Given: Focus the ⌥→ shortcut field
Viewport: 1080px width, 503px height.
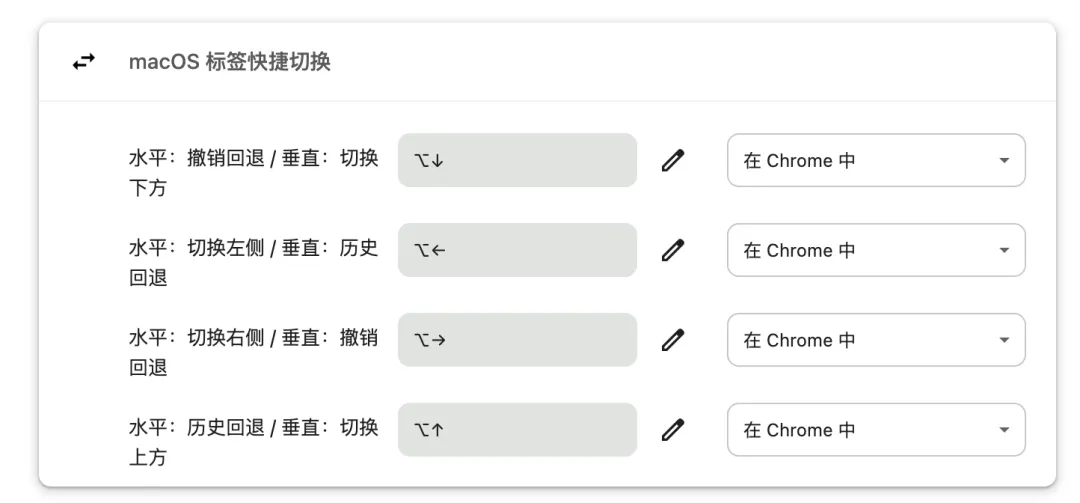Looking at the screenshot, I should (517, 340).
